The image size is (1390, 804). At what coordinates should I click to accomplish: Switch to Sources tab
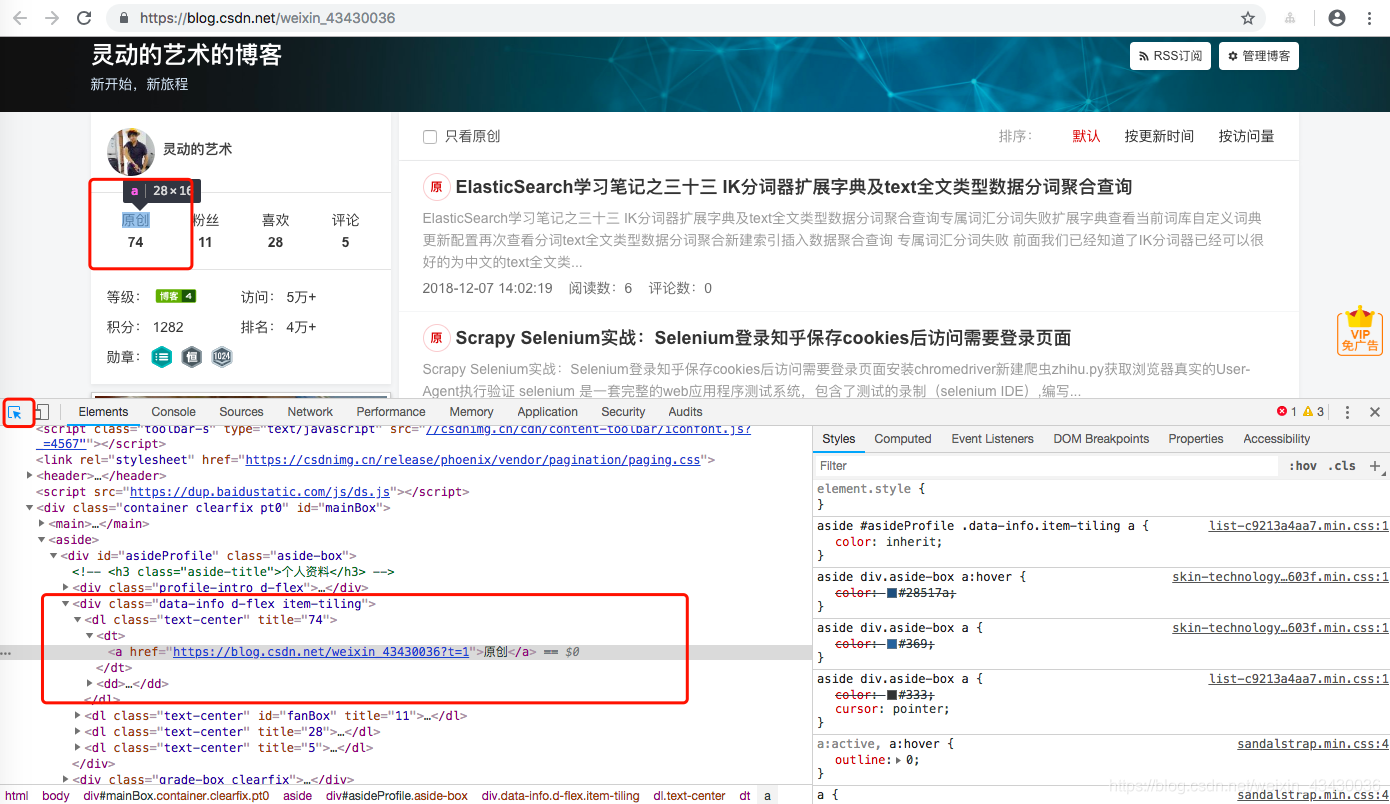point(241,412)
